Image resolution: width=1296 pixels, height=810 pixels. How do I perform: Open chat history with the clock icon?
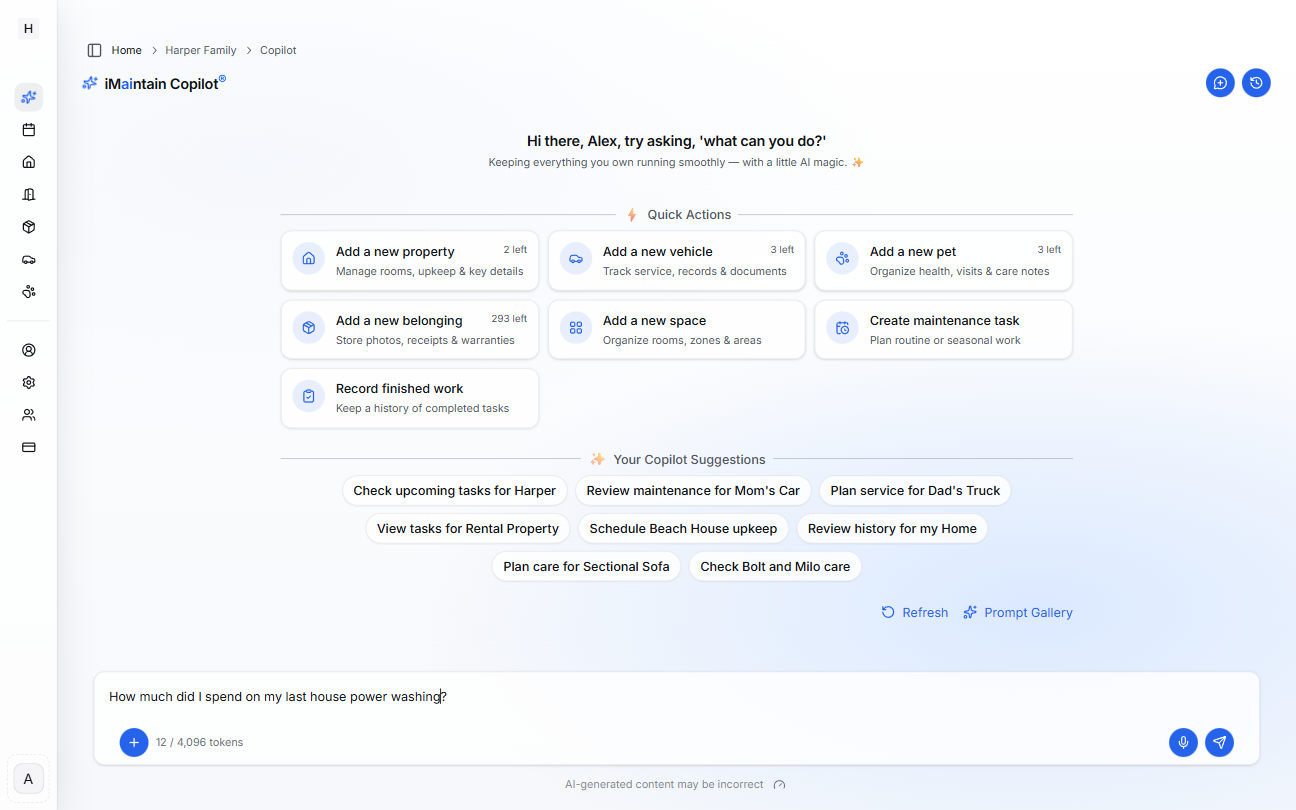(x=1256, y=83)
